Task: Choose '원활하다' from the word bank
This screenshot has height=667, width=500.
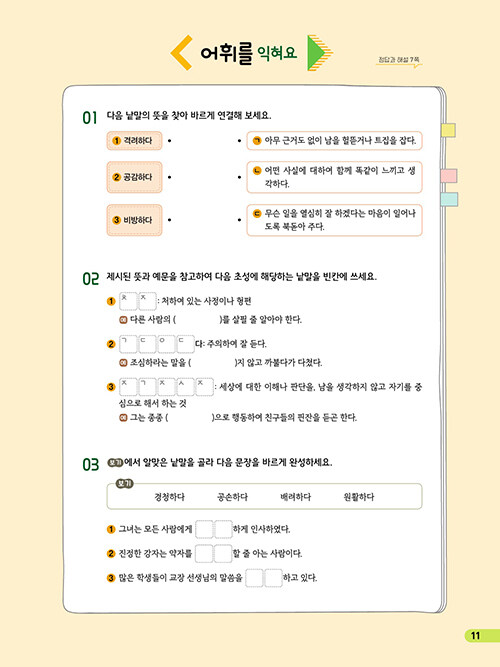Action: click(359, 497)
